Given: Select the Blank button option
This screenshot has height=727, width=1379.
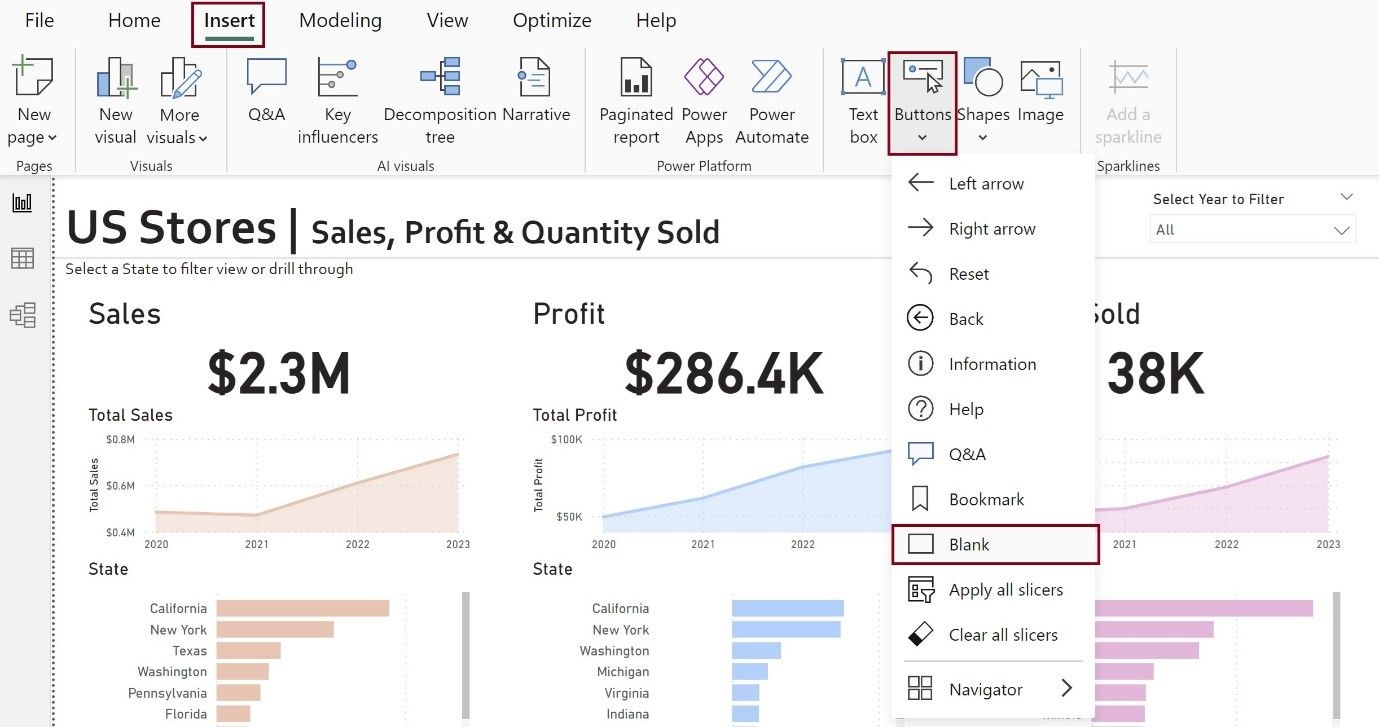Looking at the screenshot, I should [x=995, y=545].
